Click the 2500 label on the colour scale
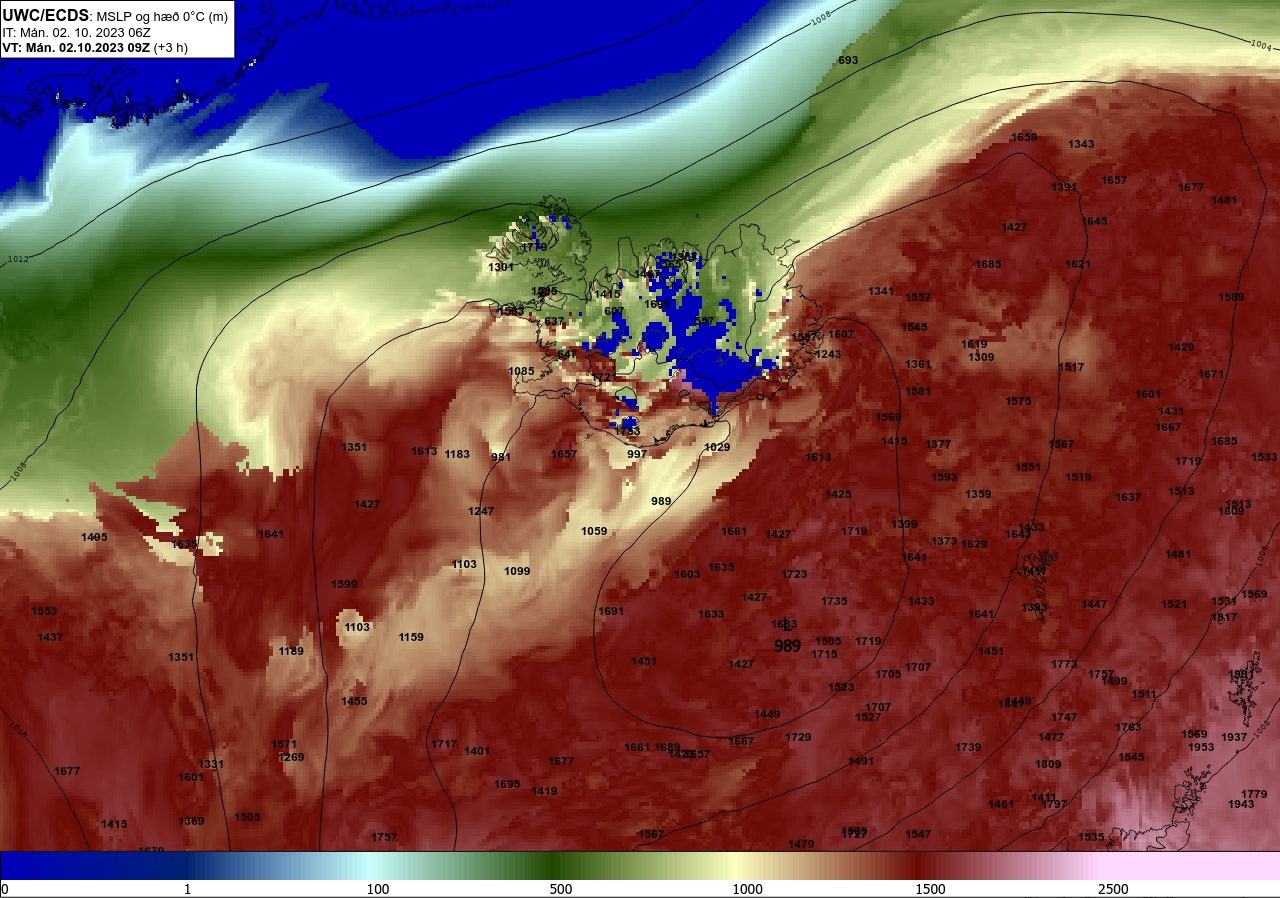Screen dimensions: 1280x898 click(1113, 889)
